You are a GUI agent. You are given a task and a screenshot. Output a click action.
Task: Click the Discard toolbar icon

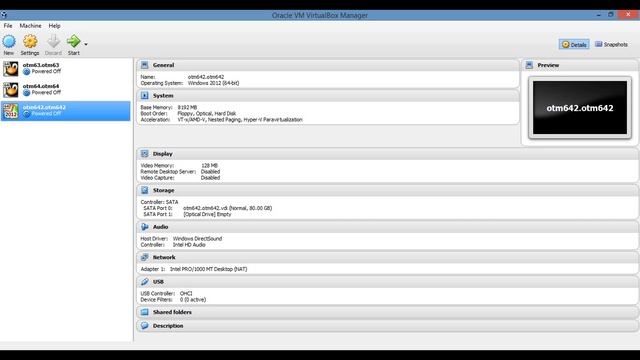(53, 41)
